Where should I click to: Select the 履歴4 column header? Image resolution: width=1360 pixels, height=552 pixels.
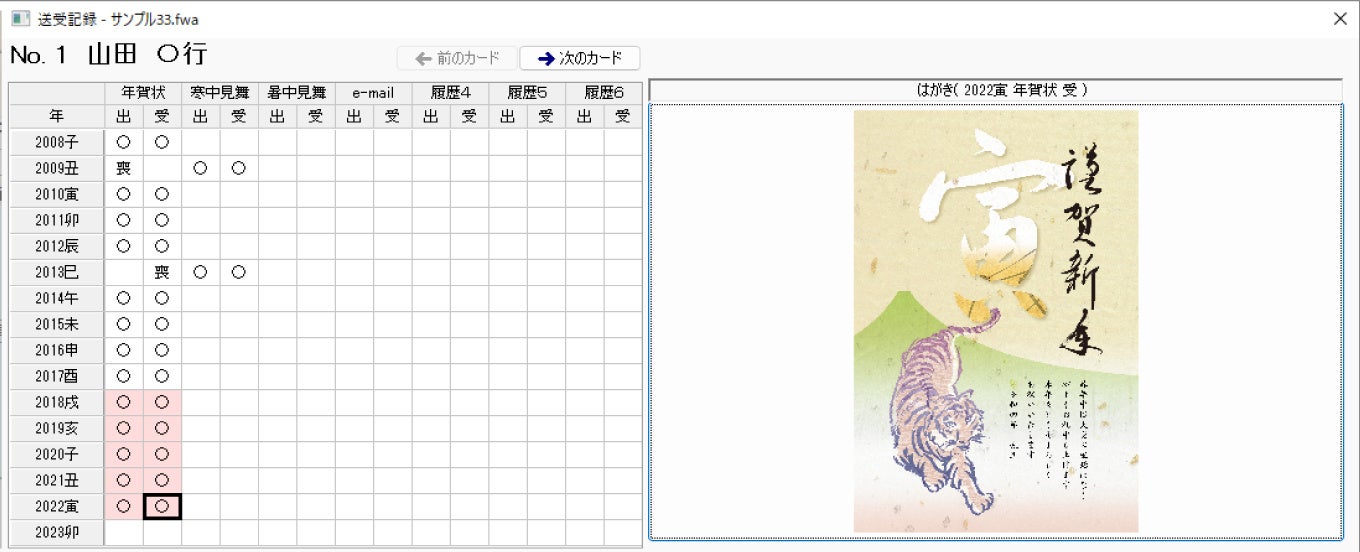[450, 92]
